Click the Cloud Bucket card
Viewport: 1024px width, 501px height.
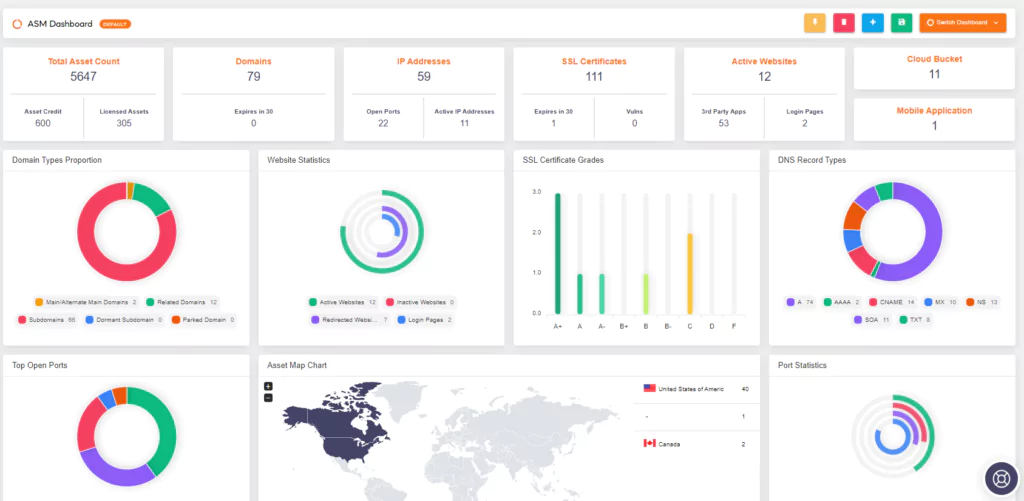coord(934,68)
